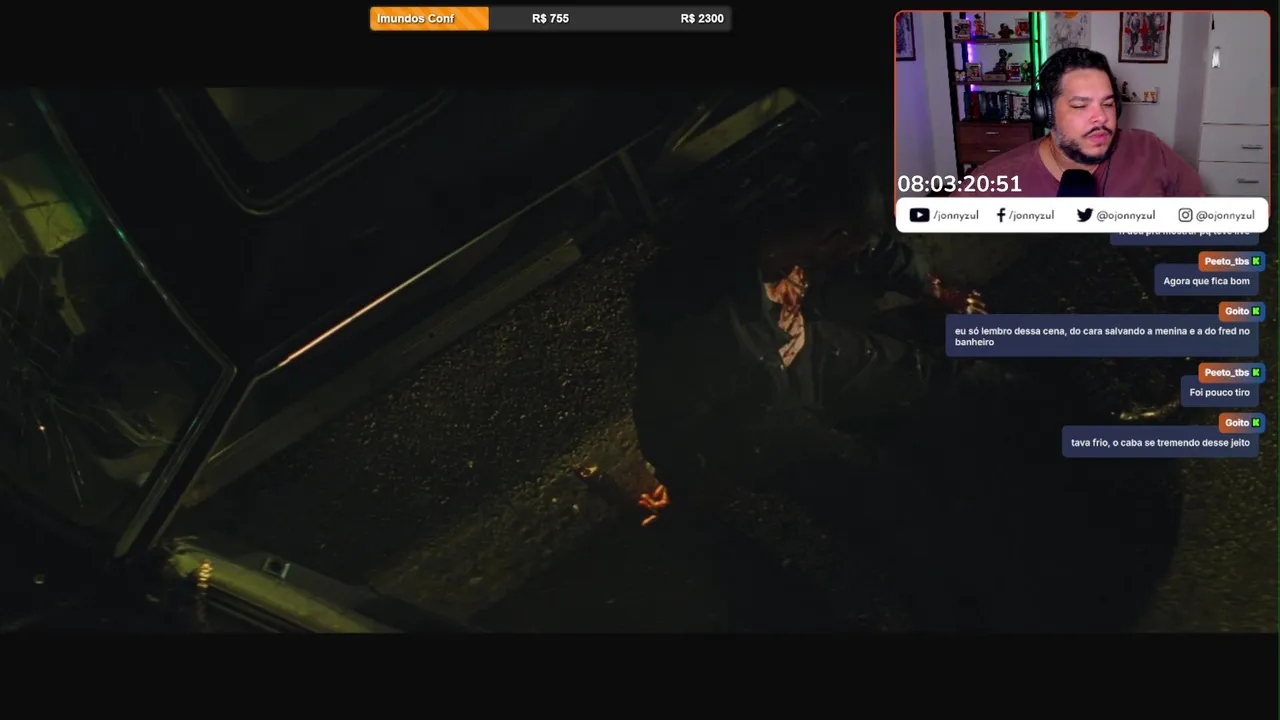The height and width of the screenshot is (720, 1280).
Task: Click username Goito above 'tava frio' message
Action: coord(1237,422)
